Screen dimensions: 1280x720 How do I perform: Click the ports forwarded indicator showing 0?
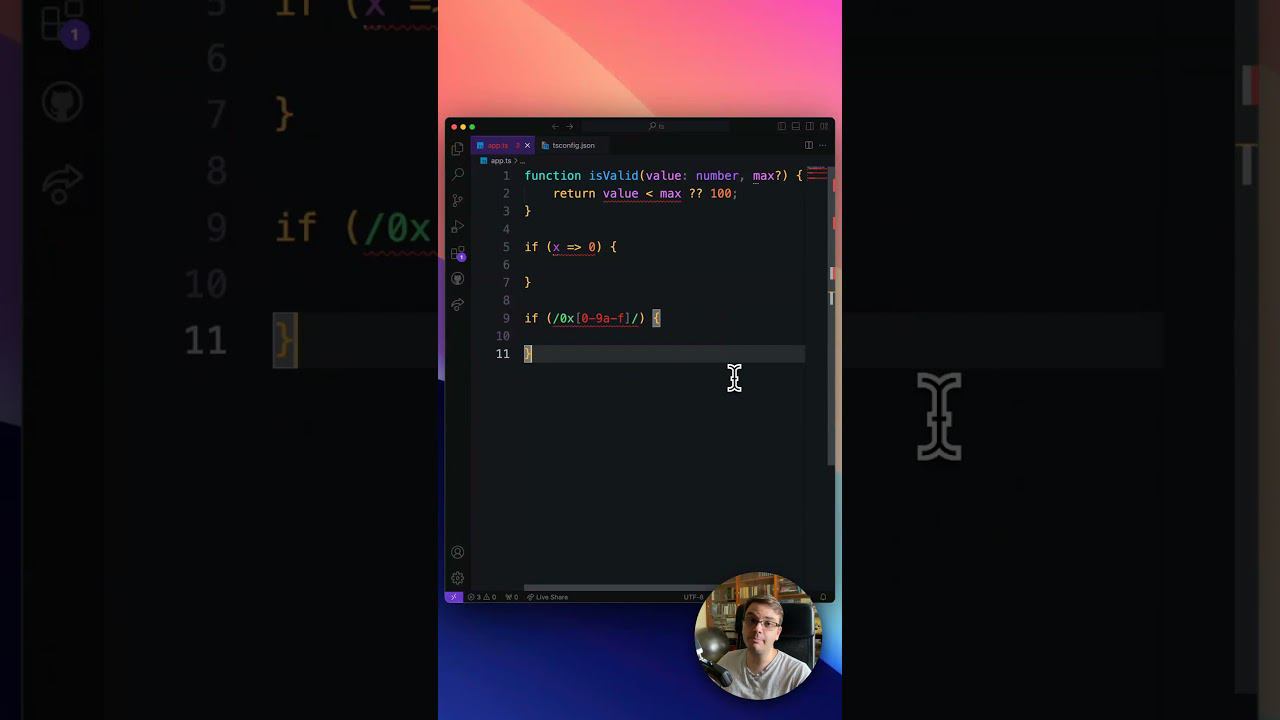tap(512, 597)
